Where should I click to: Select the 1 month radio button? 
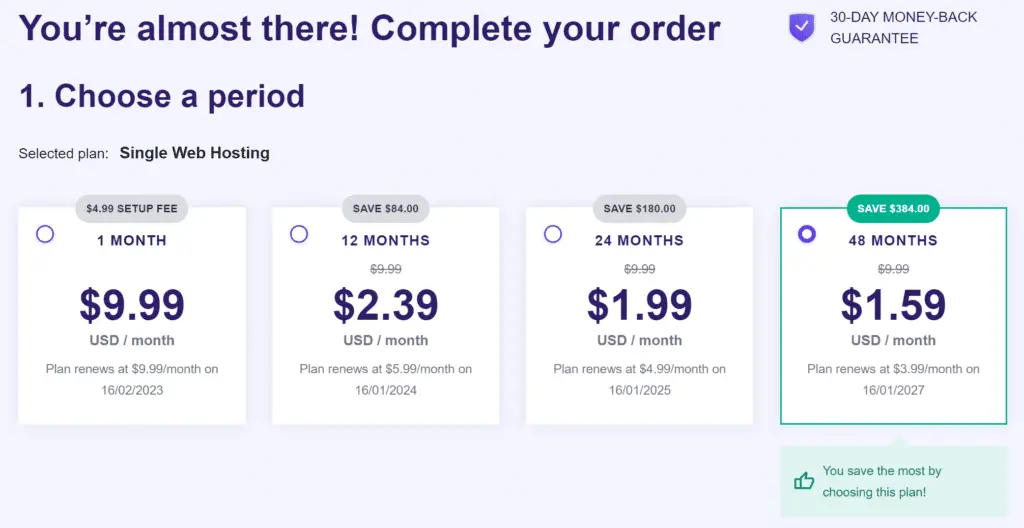(45, 234)
